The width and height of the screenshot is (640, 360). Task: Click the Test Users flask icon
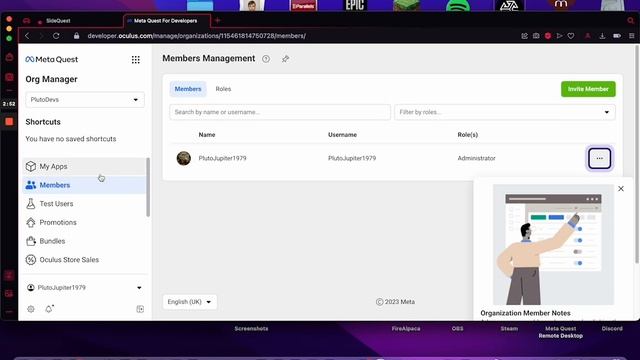pos(31,203)
